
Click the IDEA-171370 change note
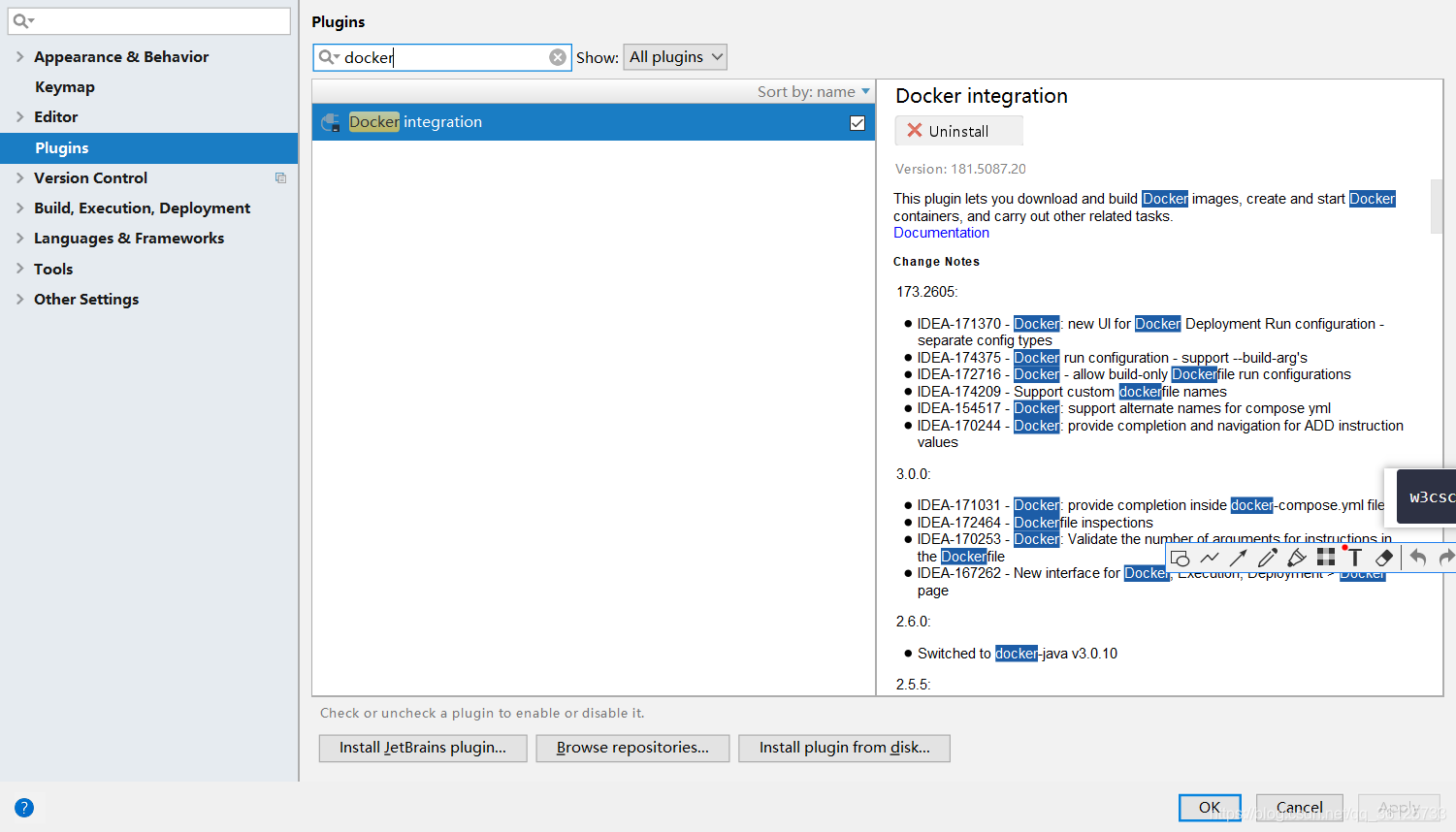click(x=1150, y=332)
